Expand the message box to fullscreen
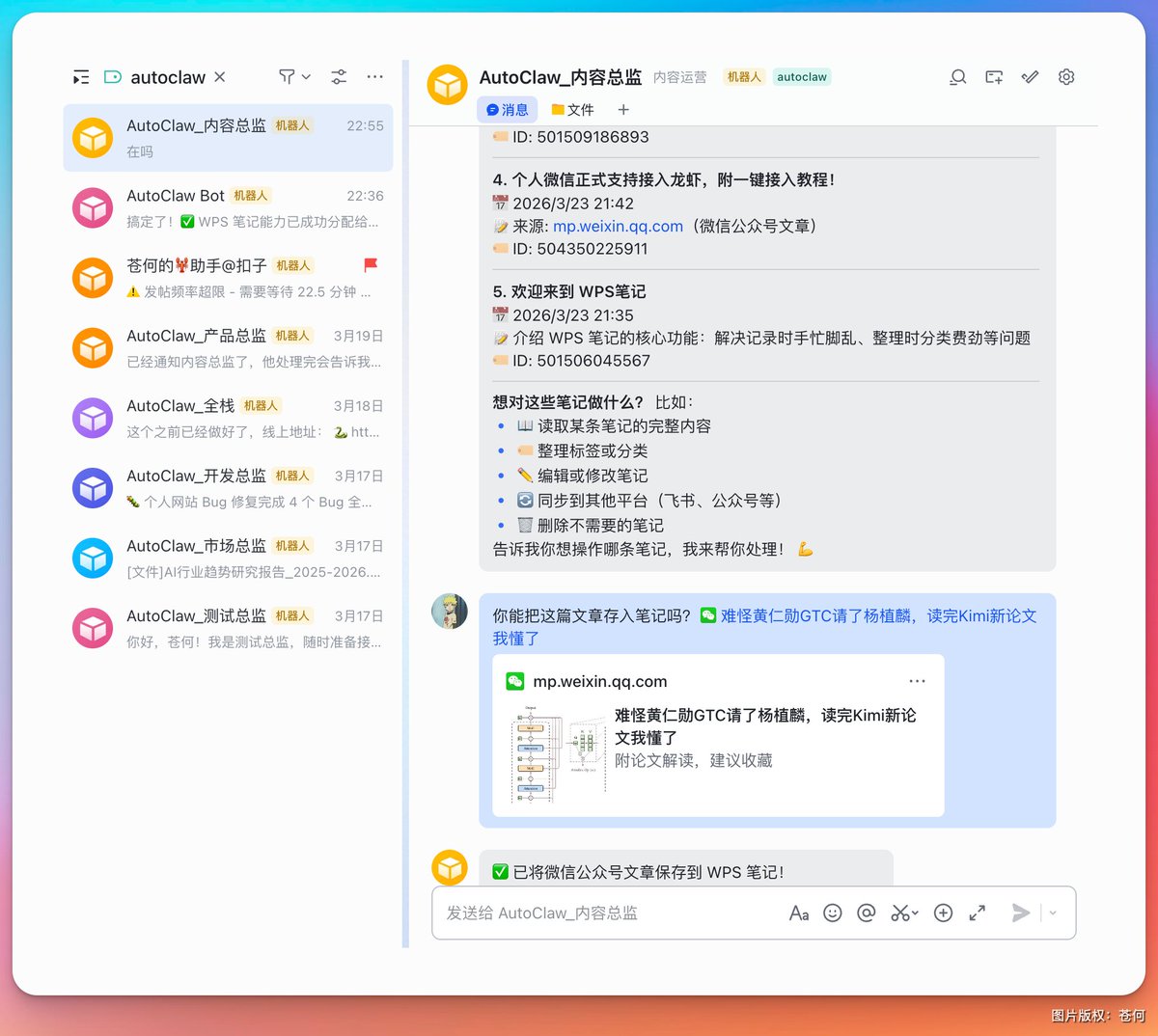Viewport: 1158px width, 1036px height. tap(977, 913)
